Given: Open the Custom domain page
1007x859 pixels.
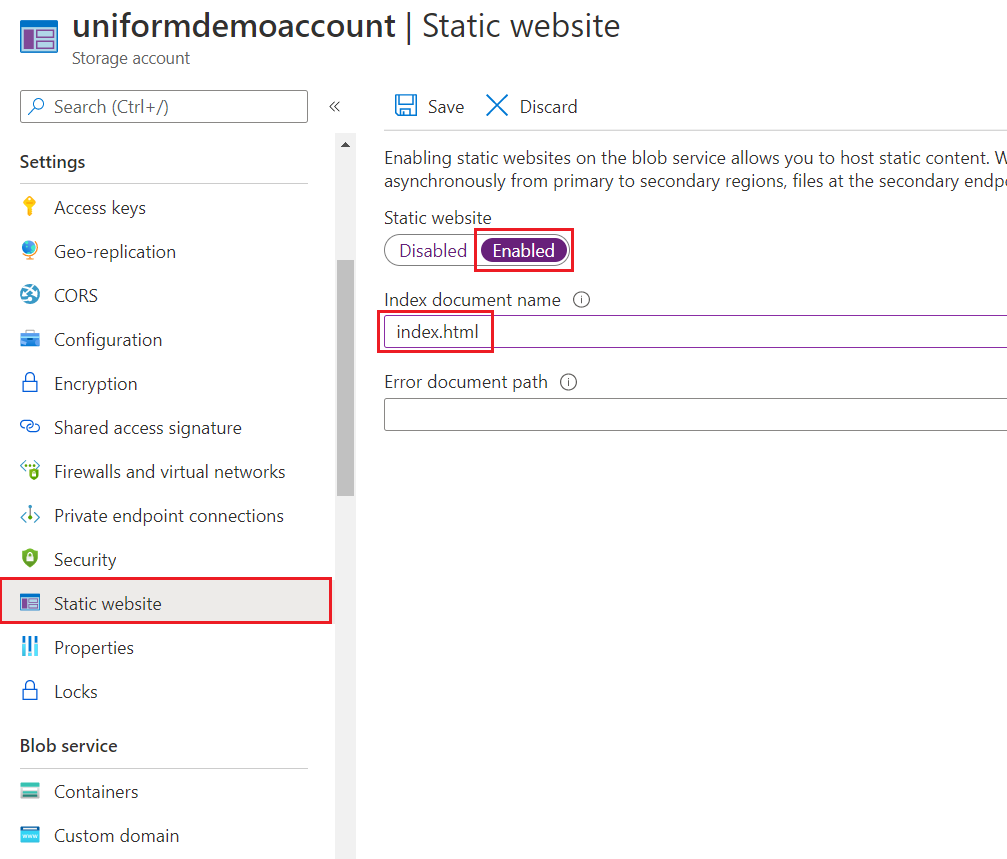Looking at the screenshot, I should (116, 835).
